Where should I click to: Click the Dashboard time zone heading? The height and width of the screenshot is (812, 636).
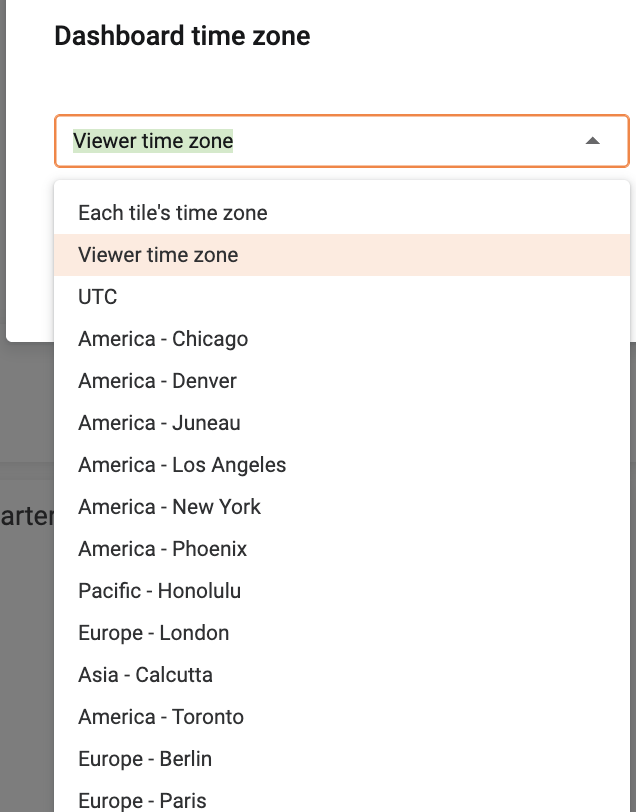(x=182, y=37)
